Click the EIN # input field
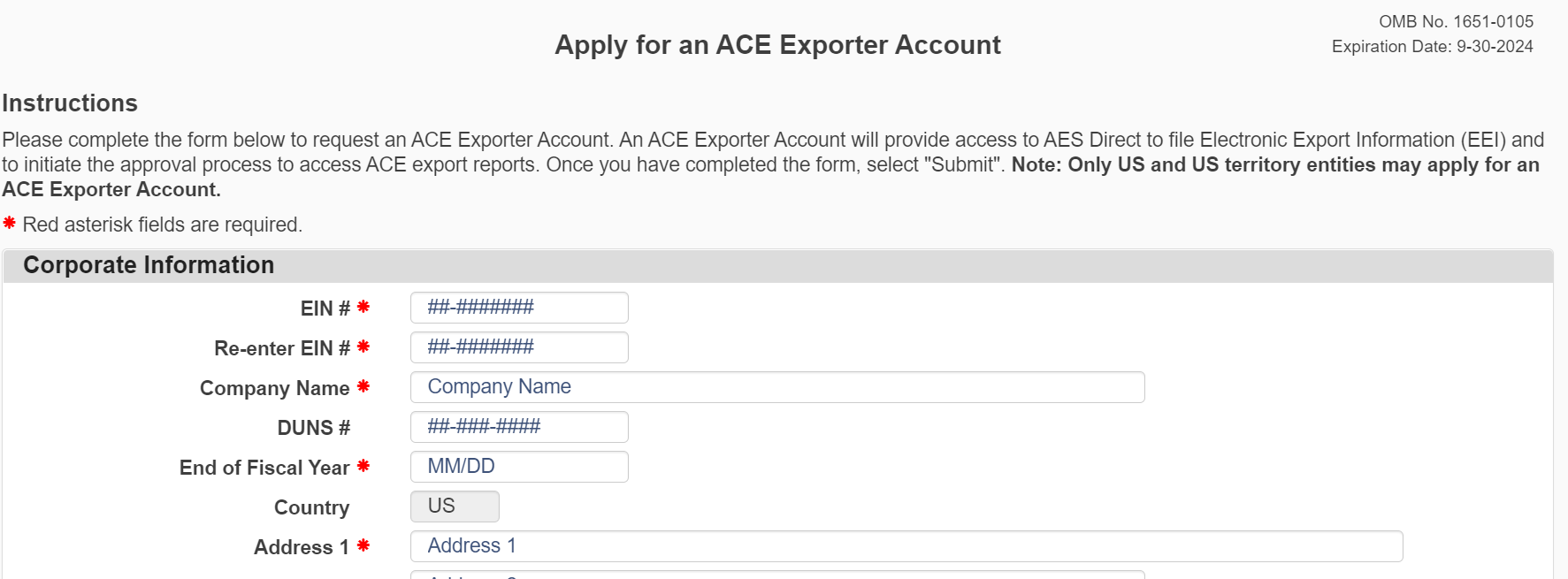This screenshot has height=579, width=1568. point(519,308)
